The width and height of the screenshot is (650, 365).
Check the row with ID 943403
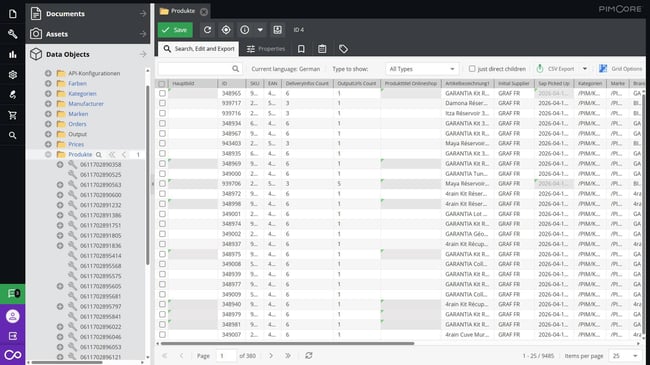162,144
